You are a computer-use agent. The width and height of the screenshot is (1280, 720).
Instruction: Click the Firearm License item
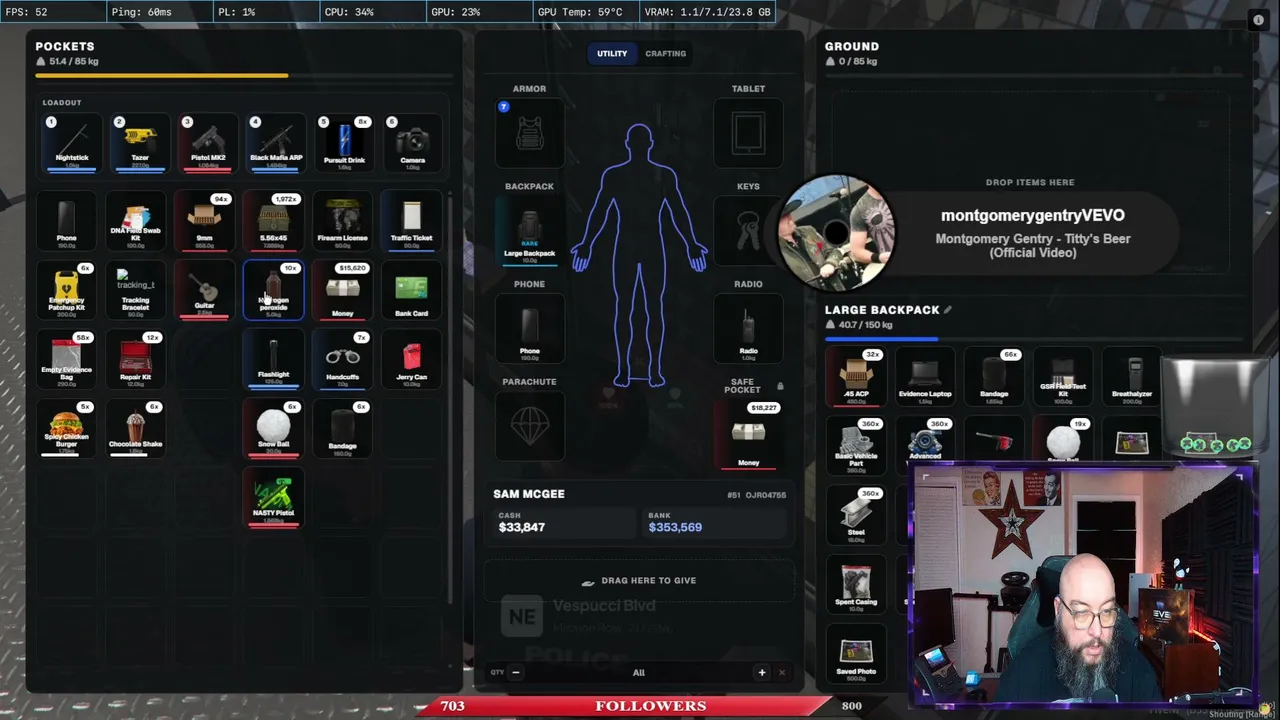point(342,222)
